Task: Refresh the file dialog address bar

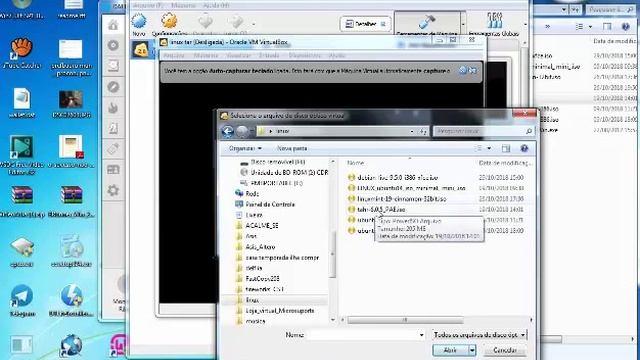Action: click(x=423, y=131)
